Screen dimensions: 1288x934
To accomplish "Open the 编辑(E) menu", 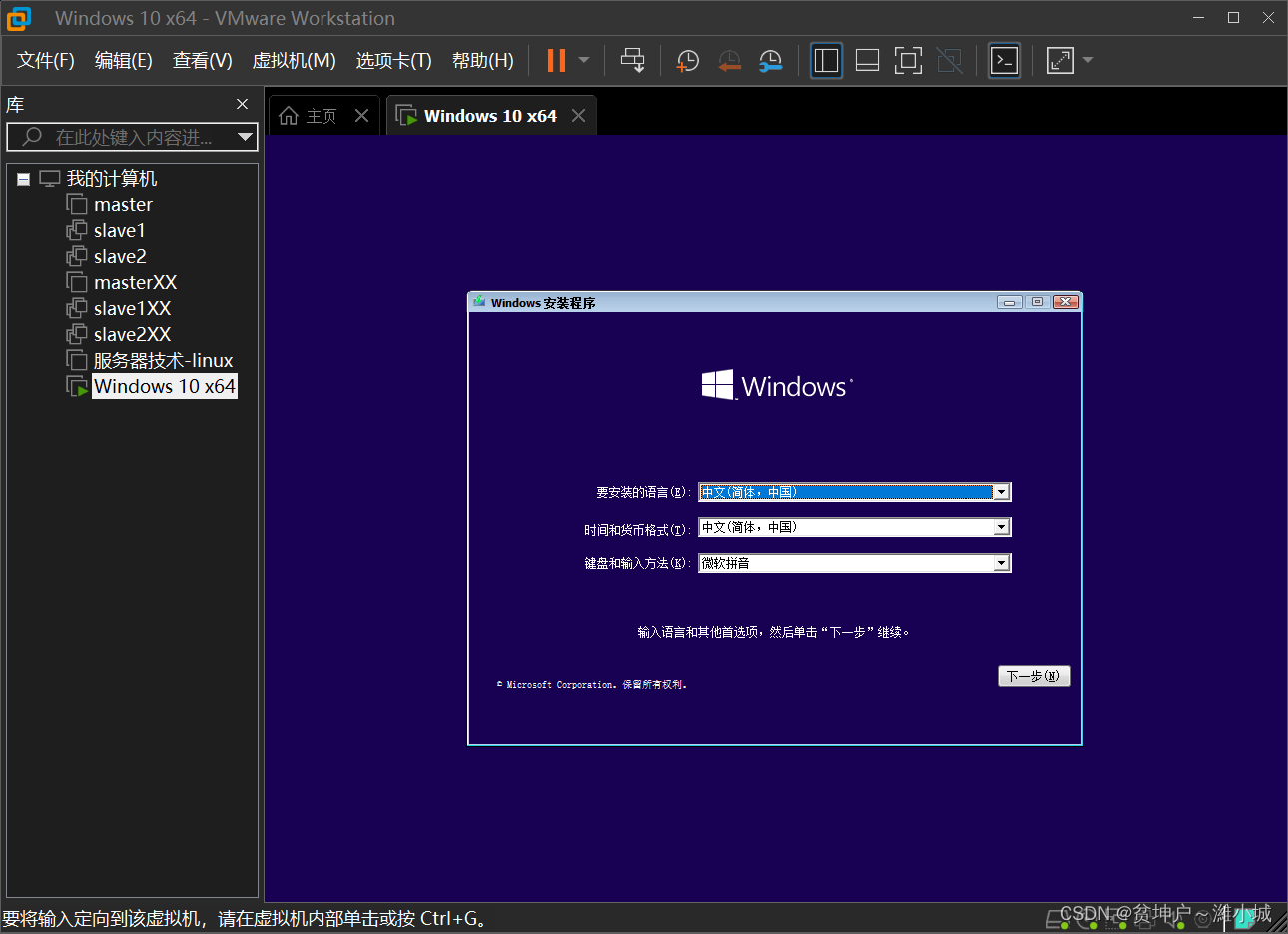I will point(124,61).
